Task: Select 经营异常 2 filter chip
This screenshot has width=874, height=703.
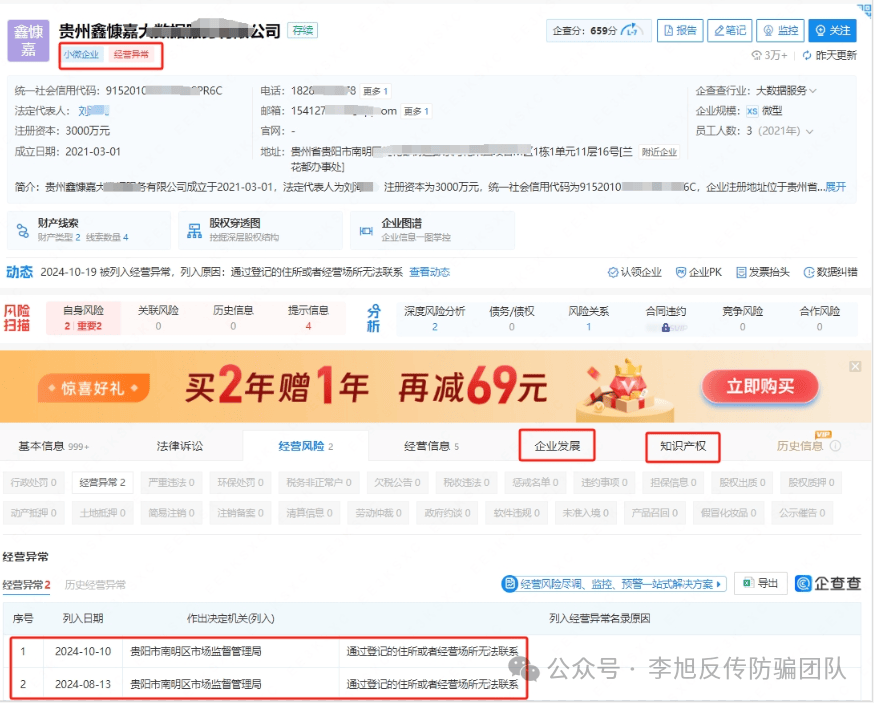Action: (103, 483)
